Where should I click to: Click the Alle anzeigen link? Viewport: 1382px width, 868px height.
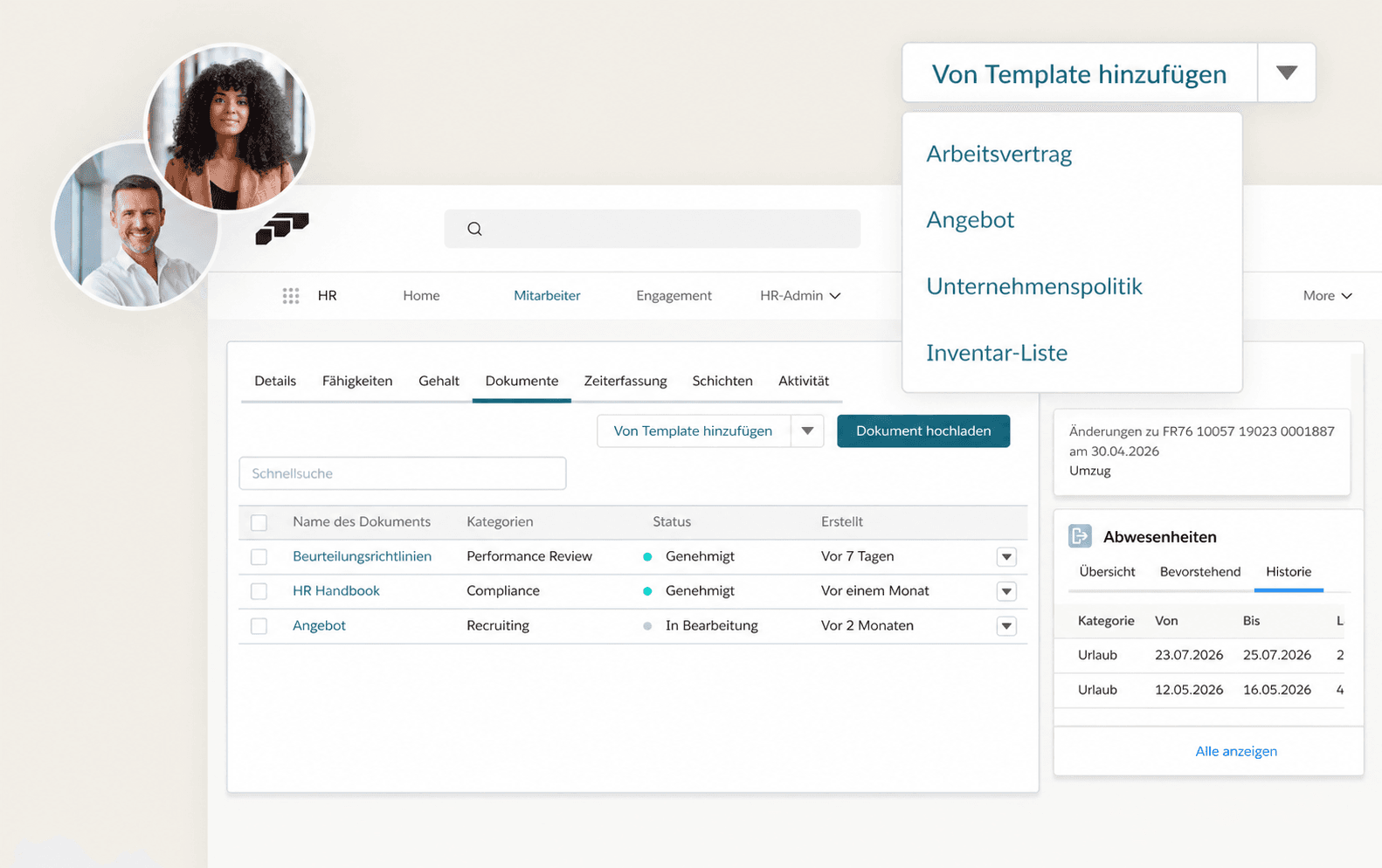[1236, 751]
